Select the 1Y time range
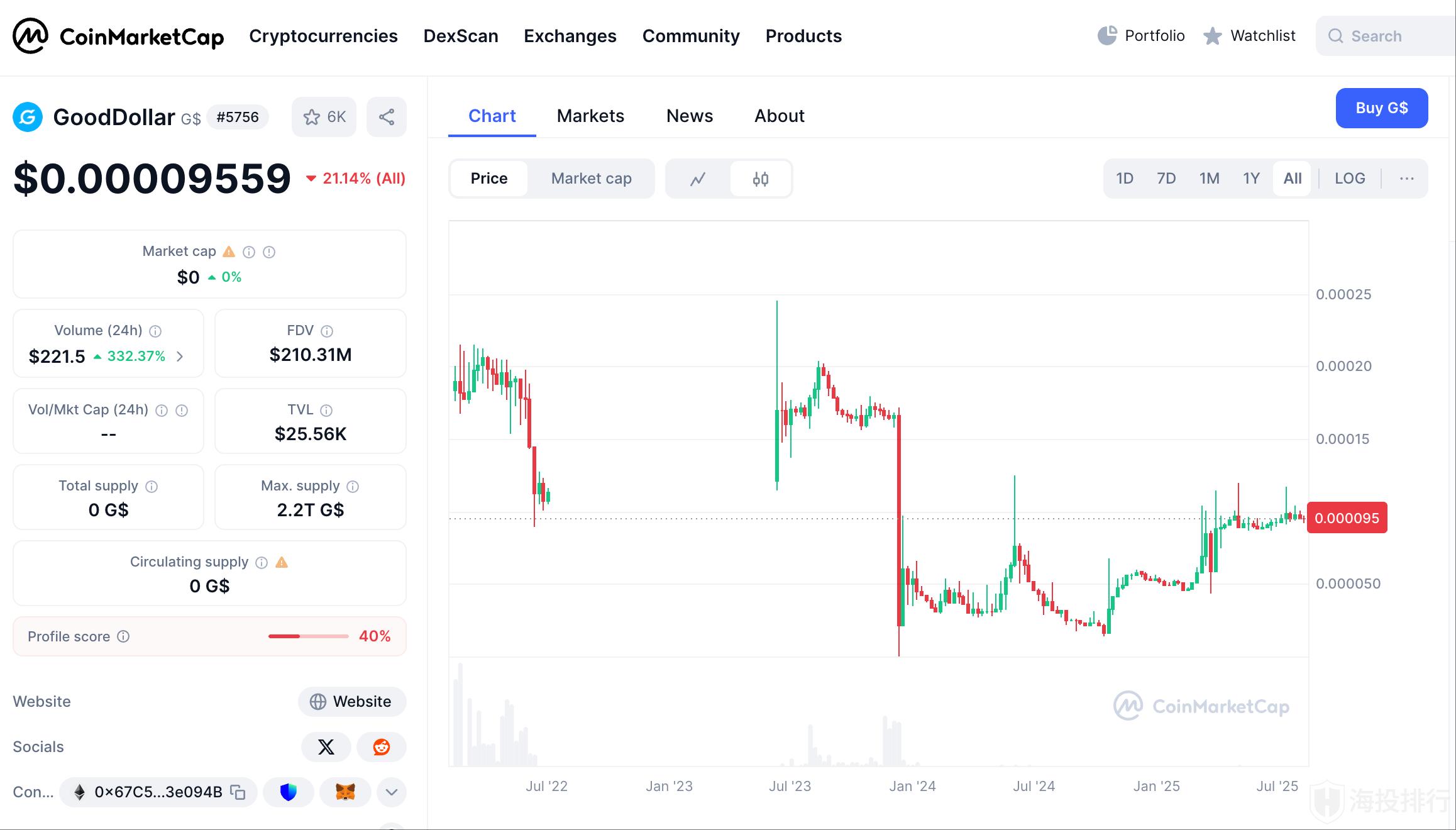The height and width of the screenshot is (830, 1456). pos(1251,179)
